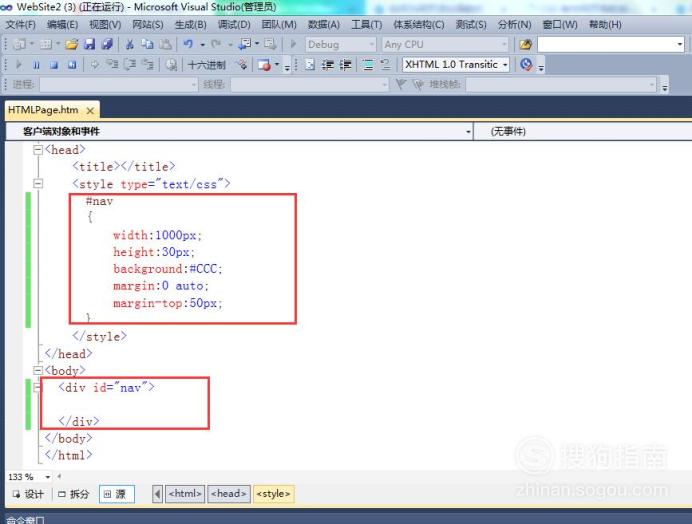Click the Continue debug arrow icon

tap(19, 65)
